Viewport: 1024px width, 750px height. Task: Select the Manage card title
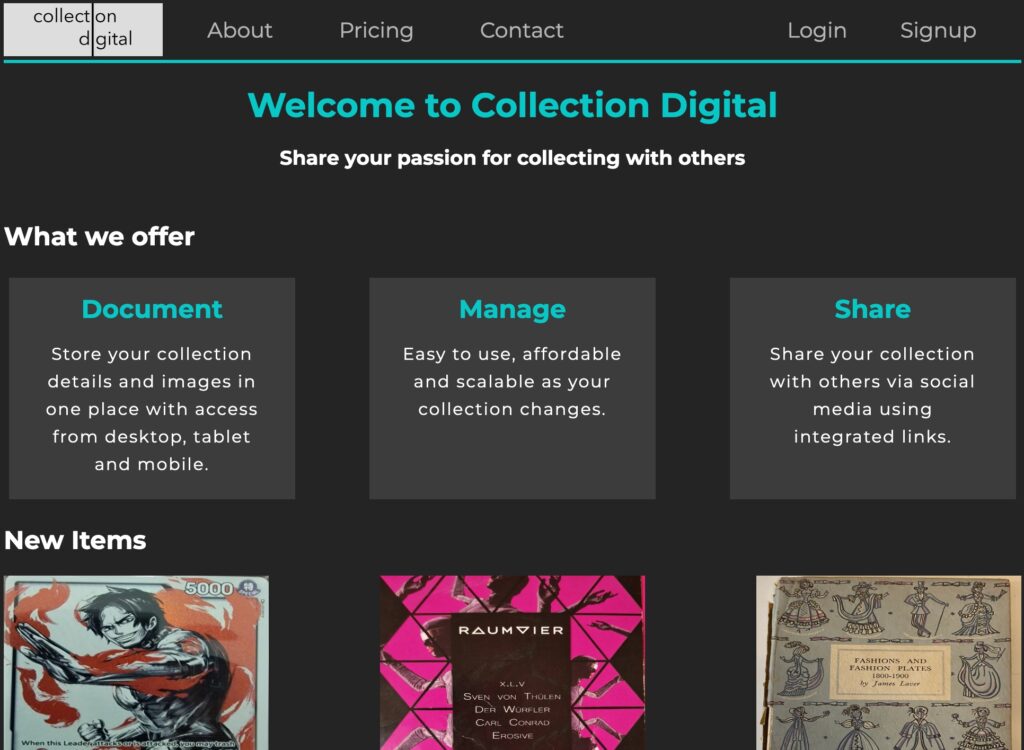[x=512, y=309]
